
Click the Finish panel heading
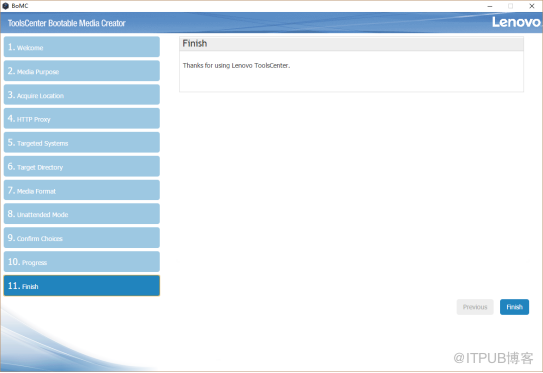coord(195,44)
